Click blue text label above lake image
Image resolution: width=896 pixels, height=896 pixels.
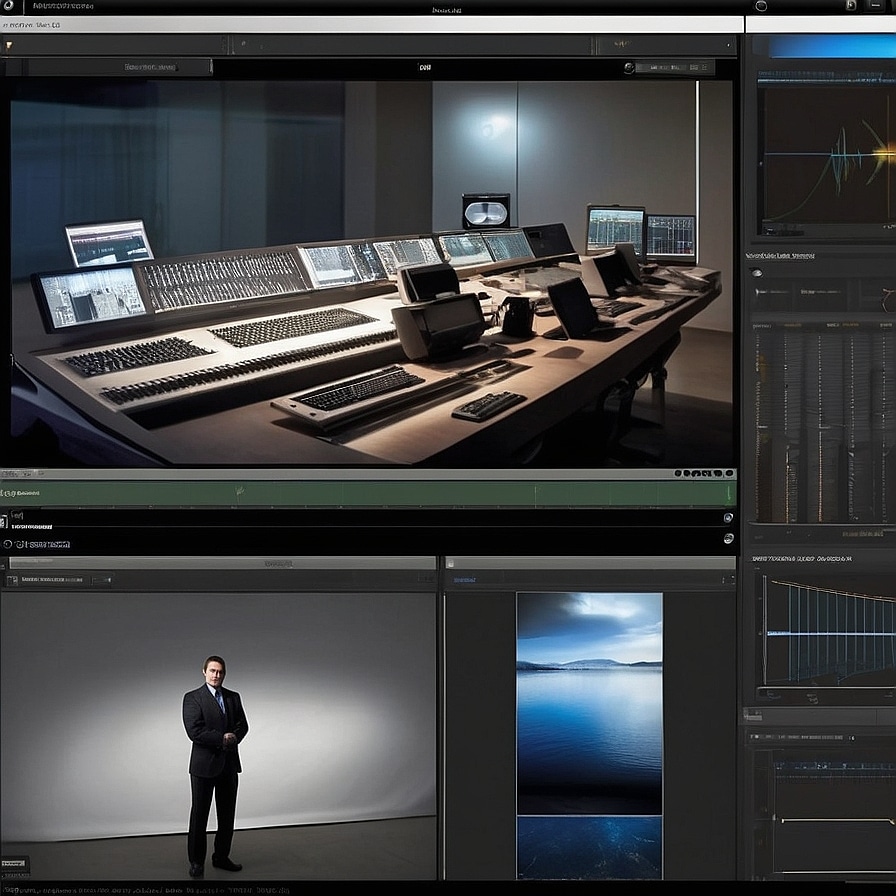tap(464, 579)
